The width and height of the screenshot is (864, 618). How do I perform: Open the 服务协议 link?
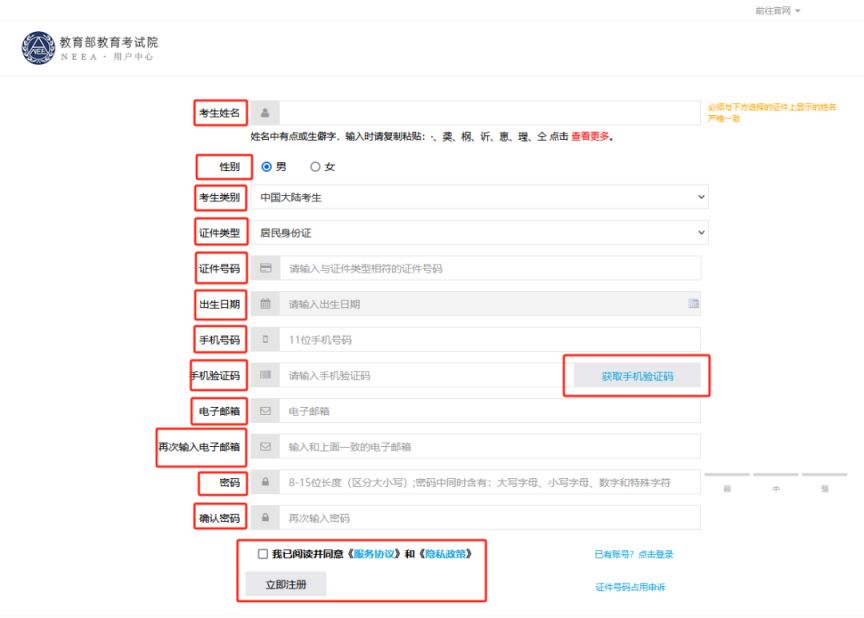coord(374,554)
